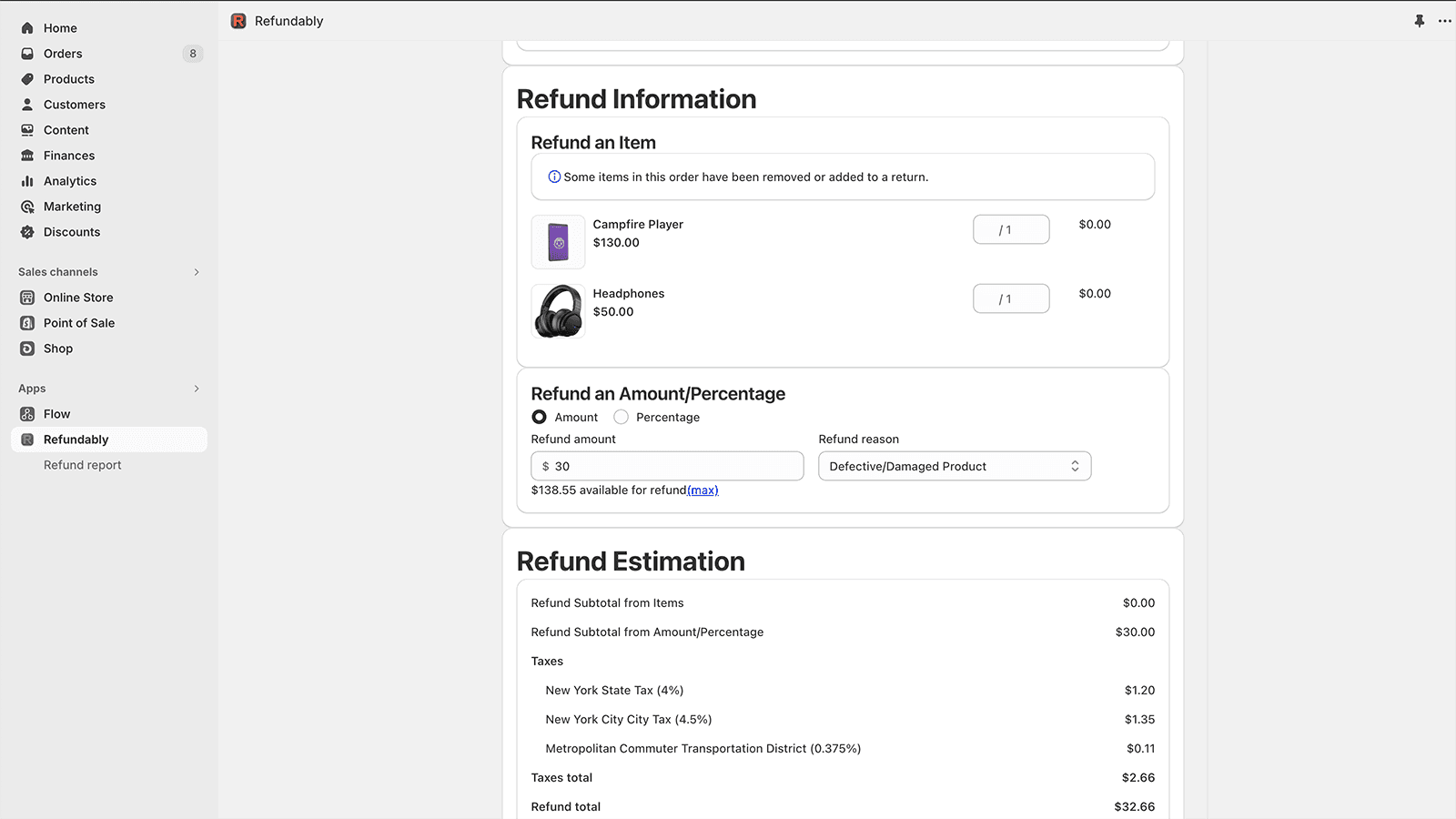Click the (max) refund link

703,490
